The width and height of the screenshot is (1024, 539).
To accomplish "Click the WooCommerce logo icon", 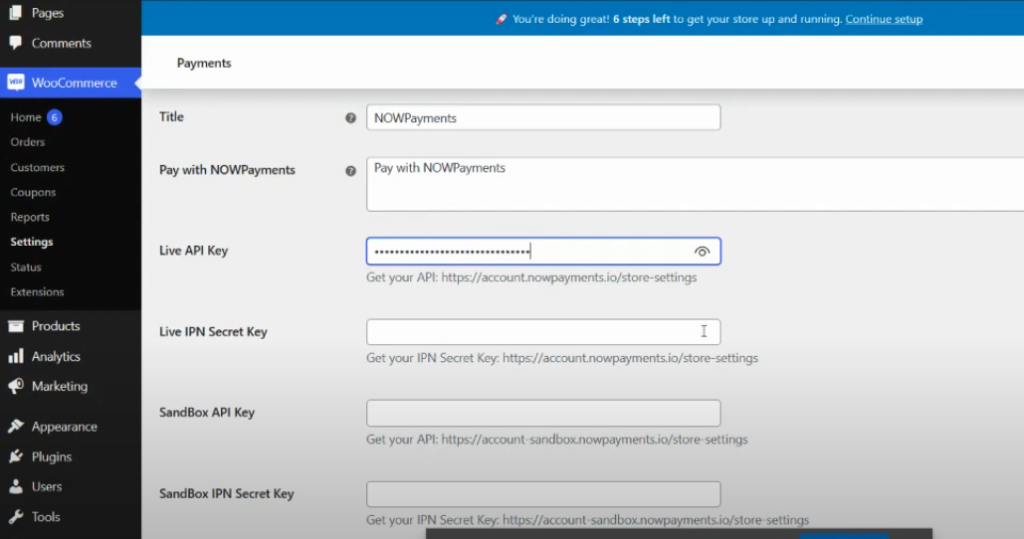I will click(16, 83).
